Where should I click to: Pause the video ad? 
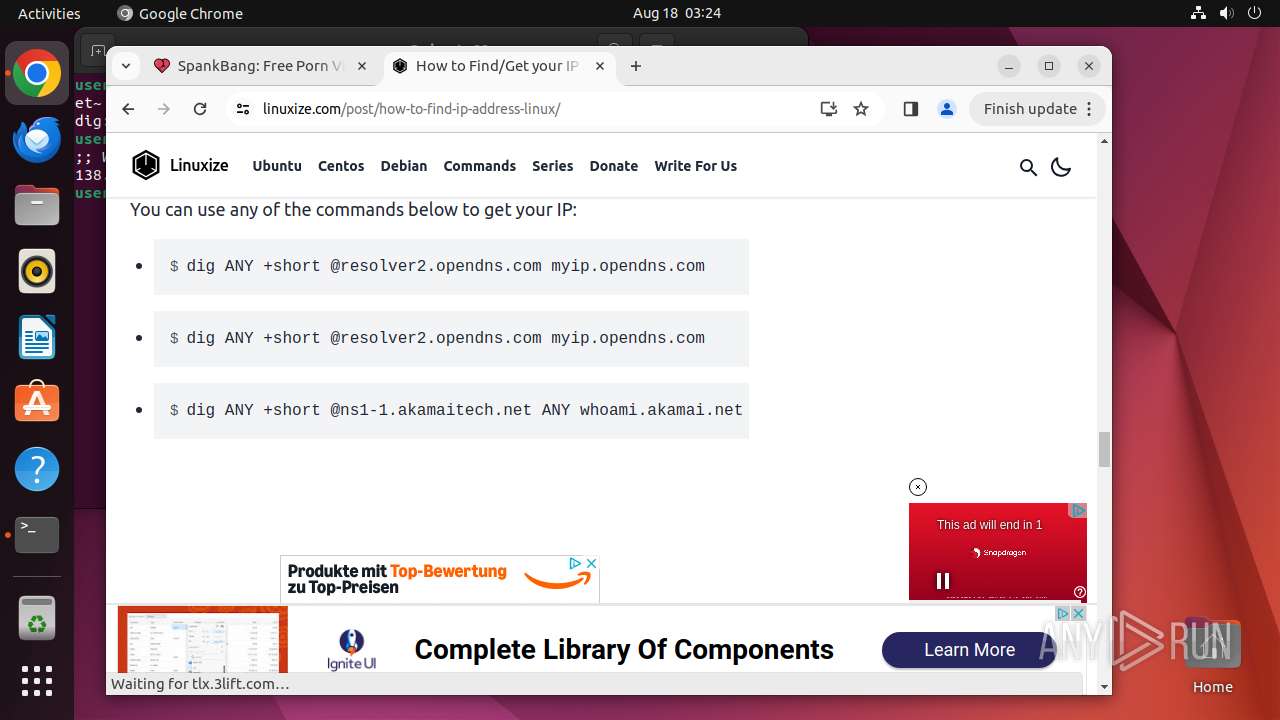point(942,581)
